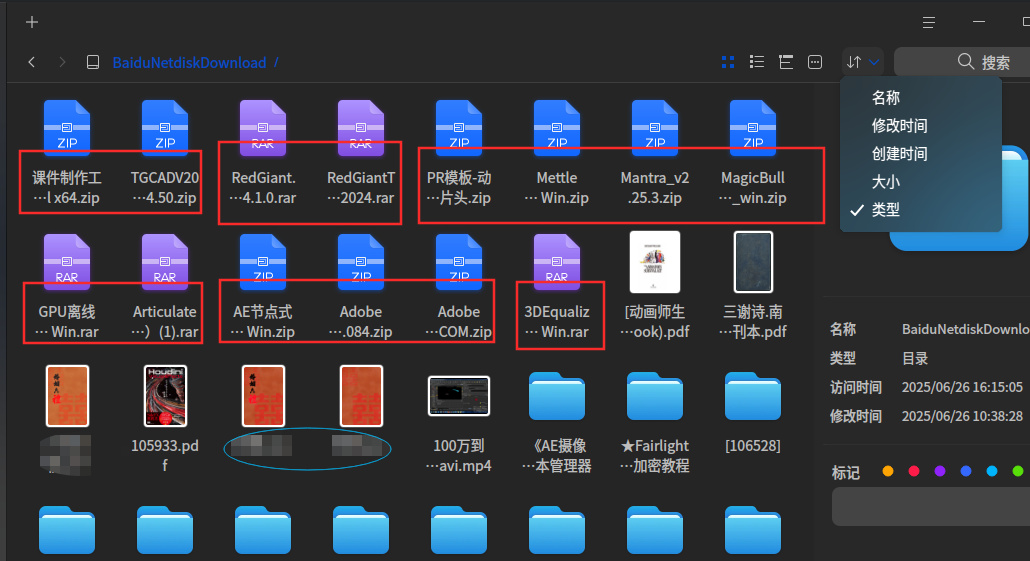Select the 105933.pdf Houdini document

(x=165, y=420)
